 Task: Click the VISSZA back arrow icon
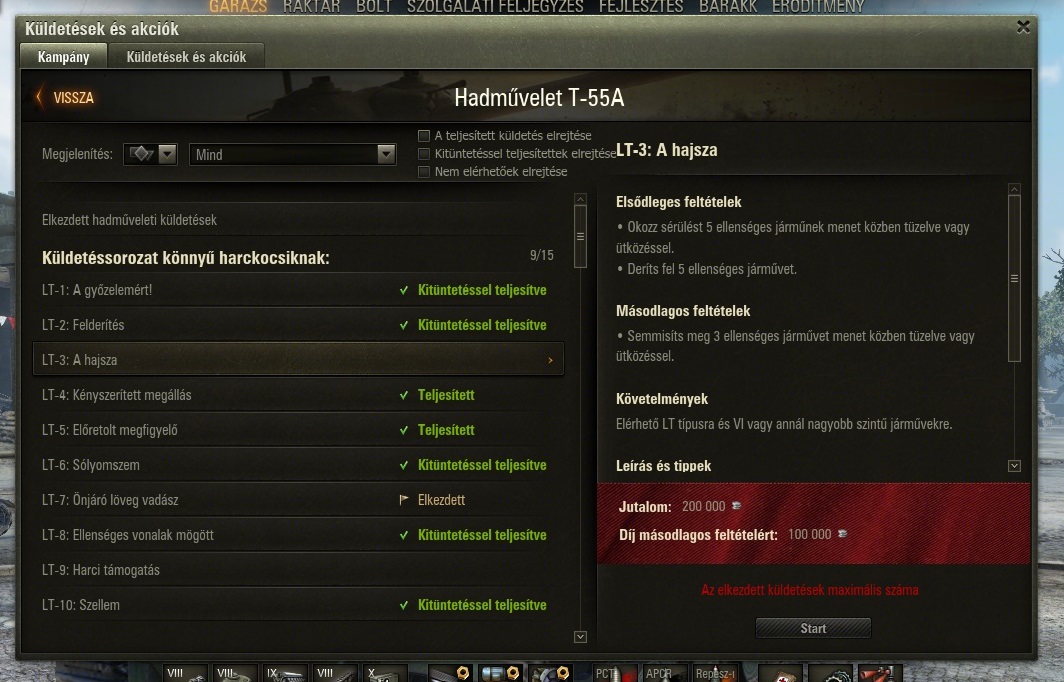[x=39, y=98]
